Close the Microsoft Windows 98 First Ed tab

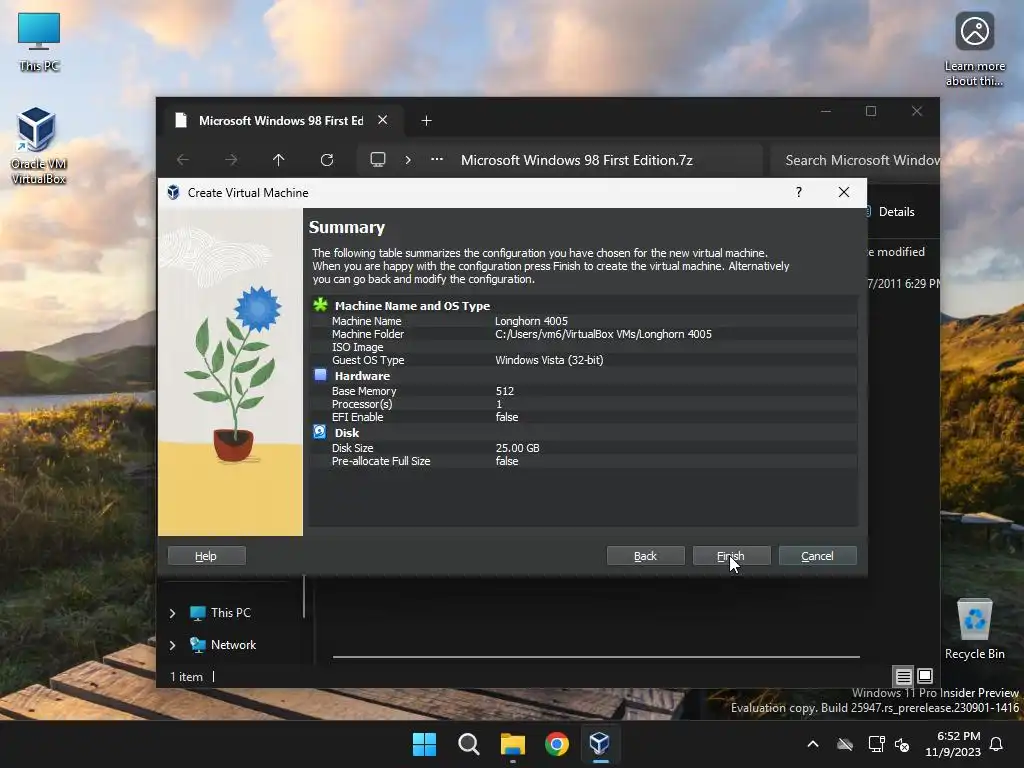point(383,120)
